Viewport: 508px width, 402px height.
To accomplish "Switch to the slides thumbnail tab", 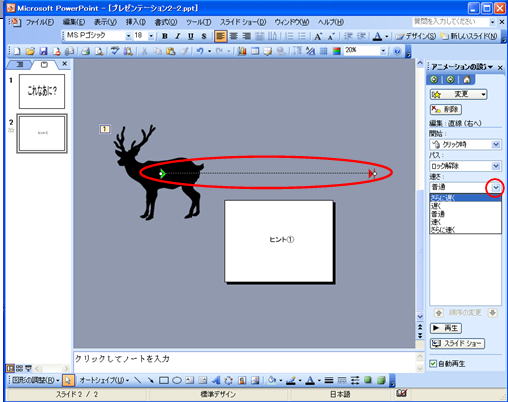I will (x=44, y=64).
